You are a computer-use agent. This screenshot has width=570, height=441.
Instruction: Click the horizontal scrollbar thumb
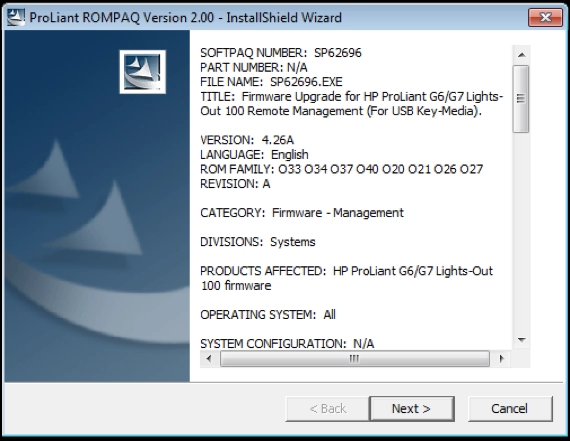click(x=354, y=359)
